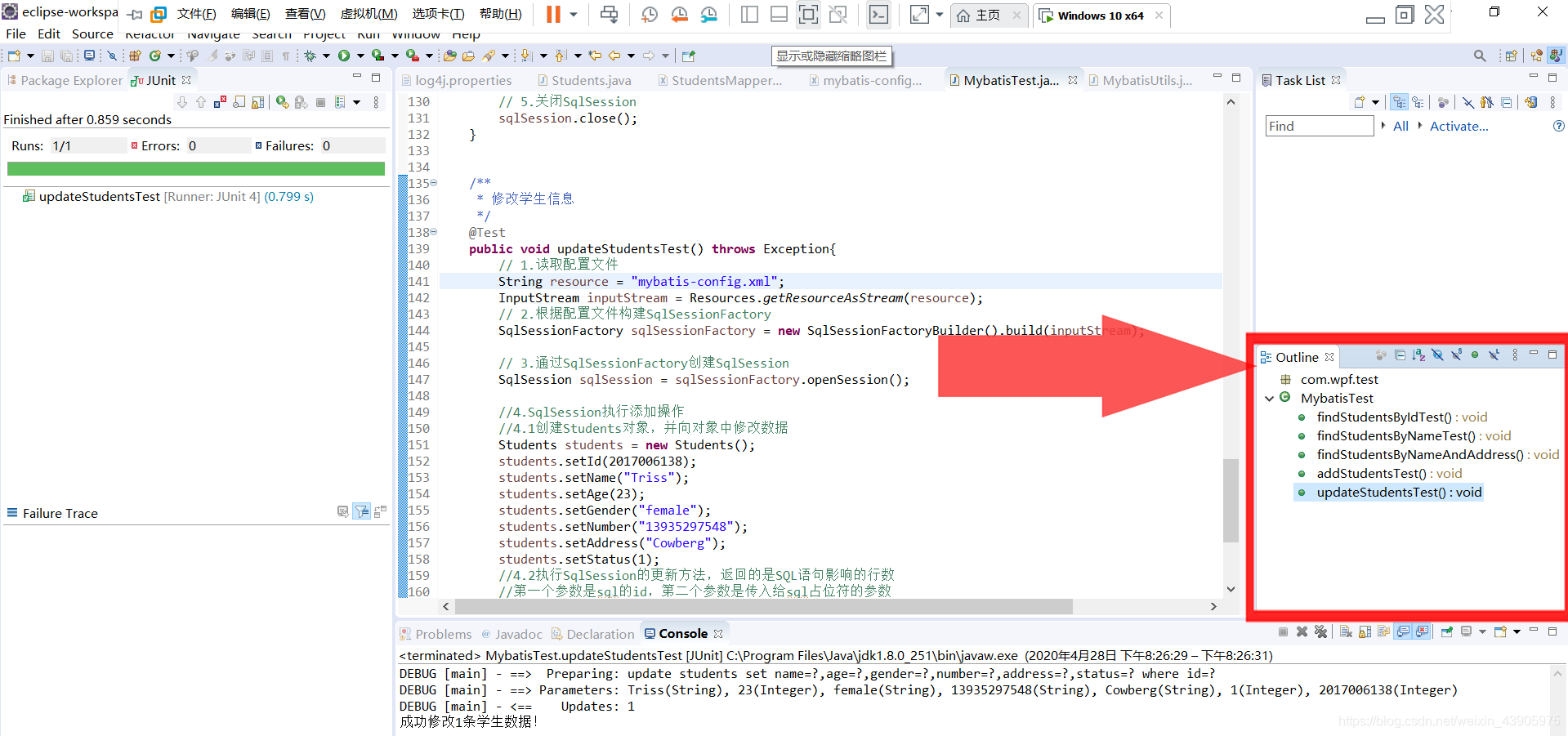The height and width of the screenshot is (736, 1568).
Task: Click Rerun Test icon in JUnit view
Action: 282,102
